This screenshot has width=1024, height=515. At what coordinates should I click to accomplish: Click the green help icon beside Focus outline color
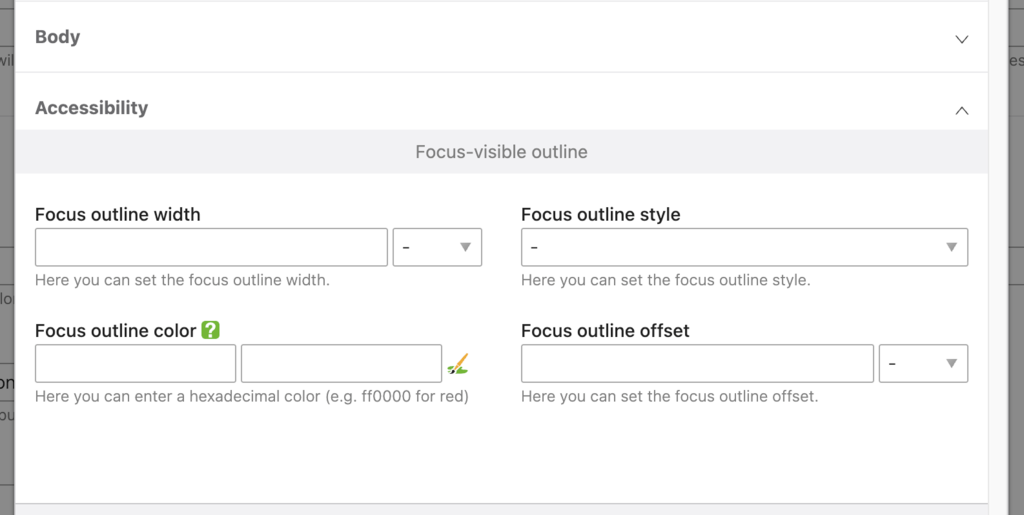[210, 330]
